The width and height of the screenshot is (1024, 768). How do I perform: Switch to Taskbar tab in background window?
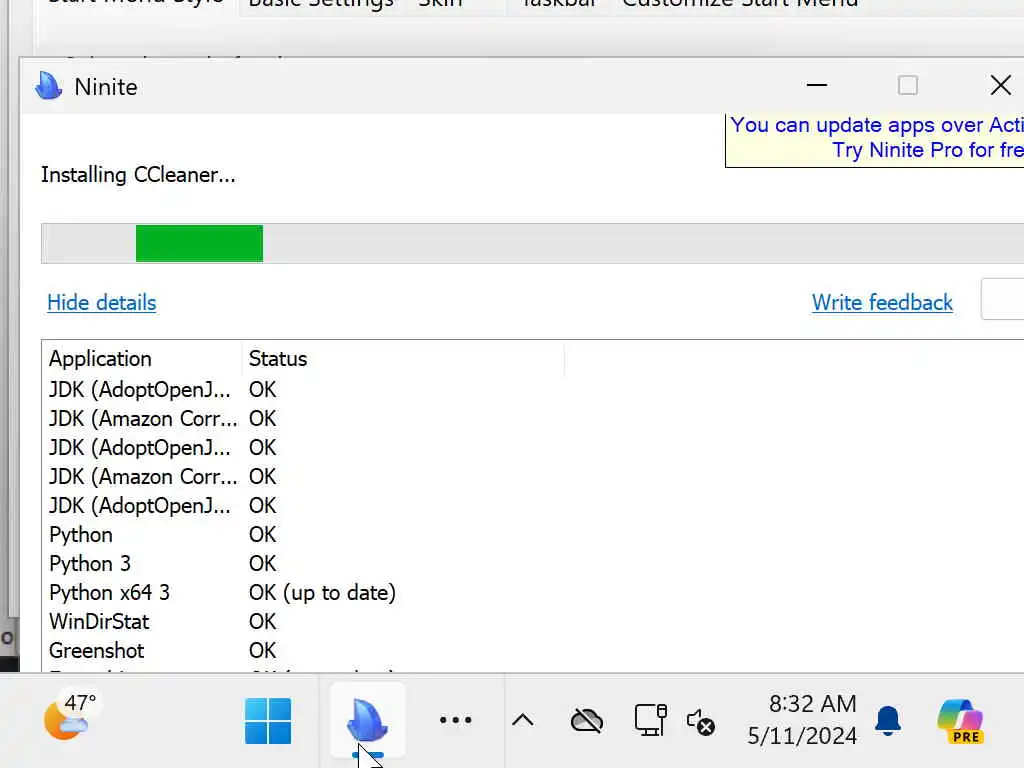[x=560, y=4]
